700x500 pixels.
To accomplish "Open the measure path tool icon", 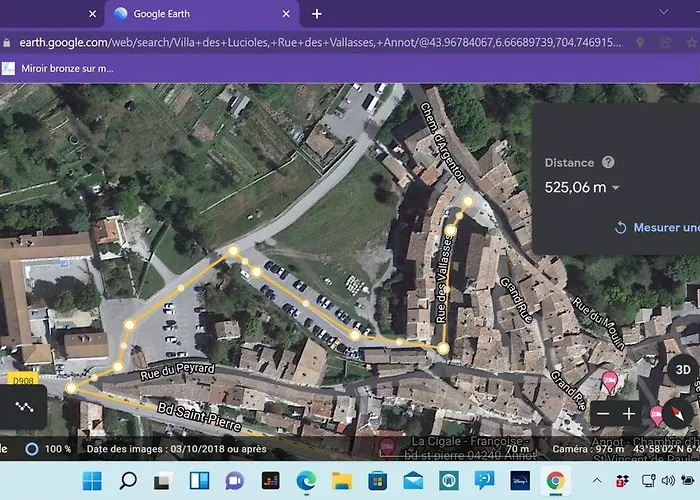I will (x=22, y=408).
